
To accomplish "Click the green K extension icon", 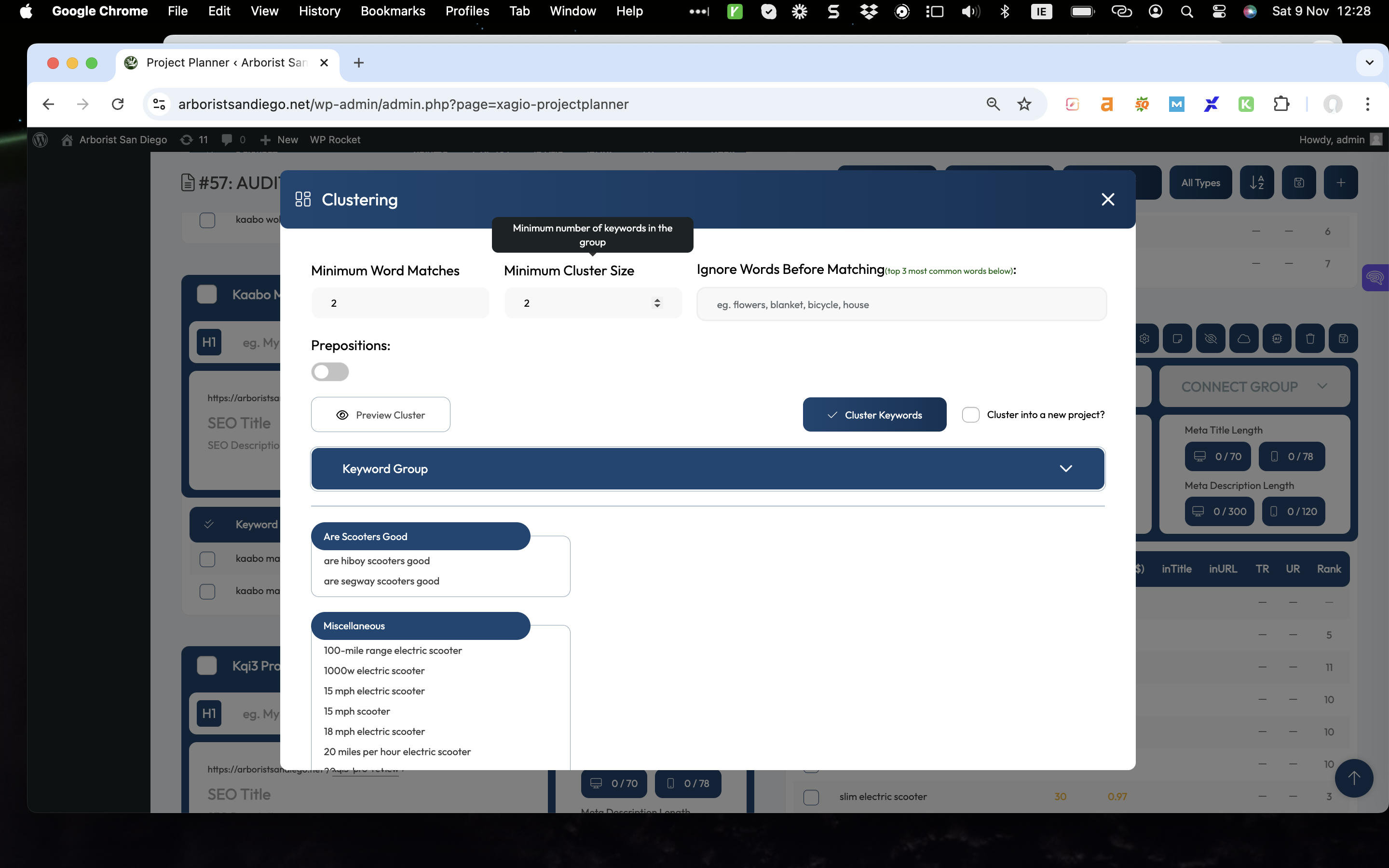I will click(x=1246, y=104).
